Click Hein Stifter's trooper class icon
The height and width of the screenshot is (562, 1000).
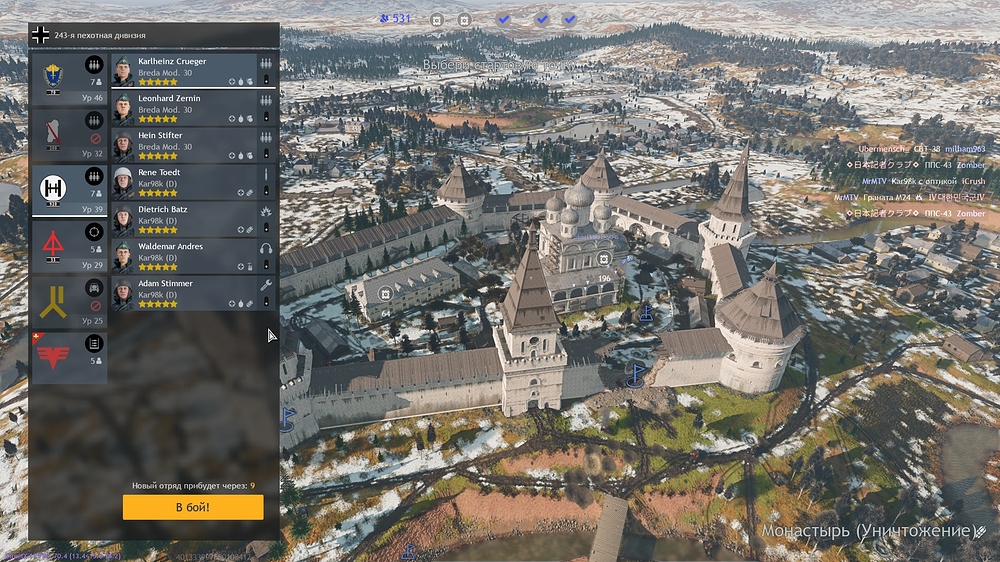[x=265, y=137]
